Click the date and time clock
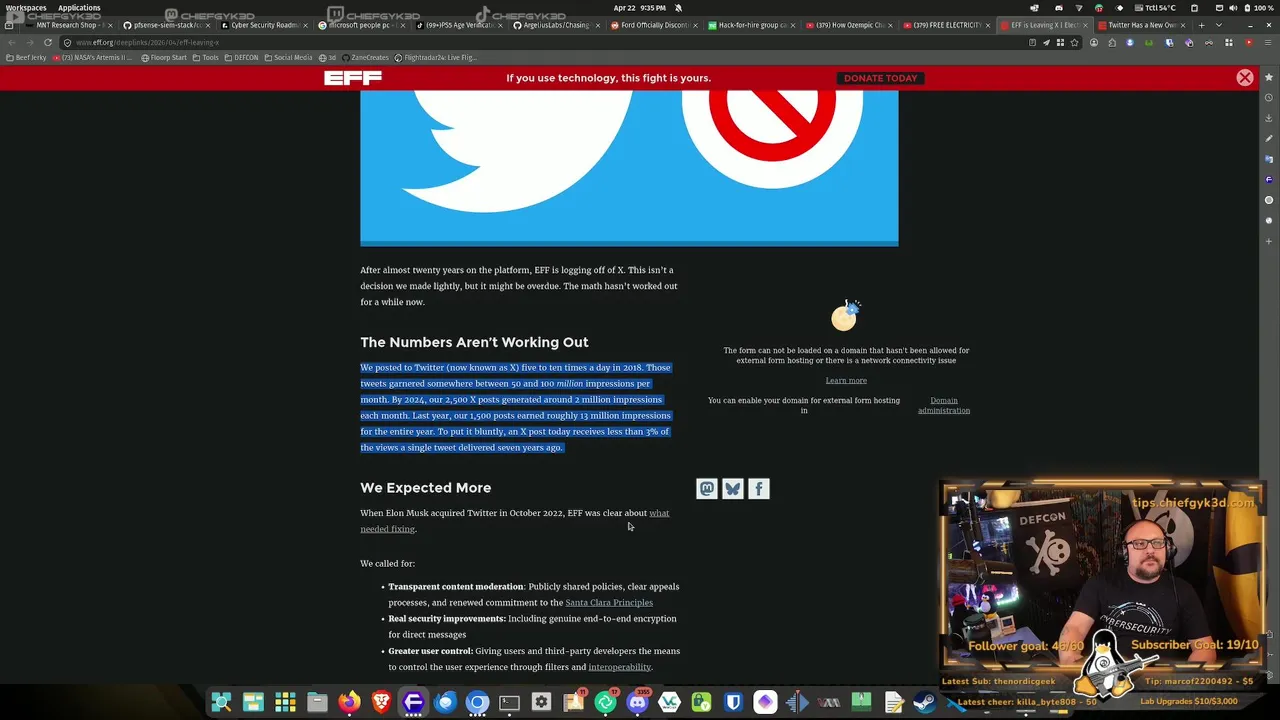Viewport: 1280px width, 720px height. 639,7
